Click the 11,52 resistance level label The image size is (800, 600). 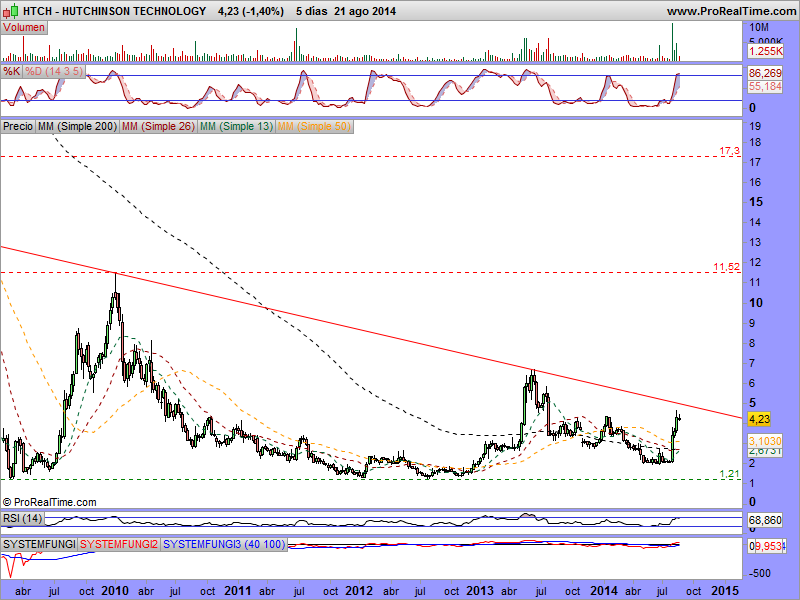(727, 267)
